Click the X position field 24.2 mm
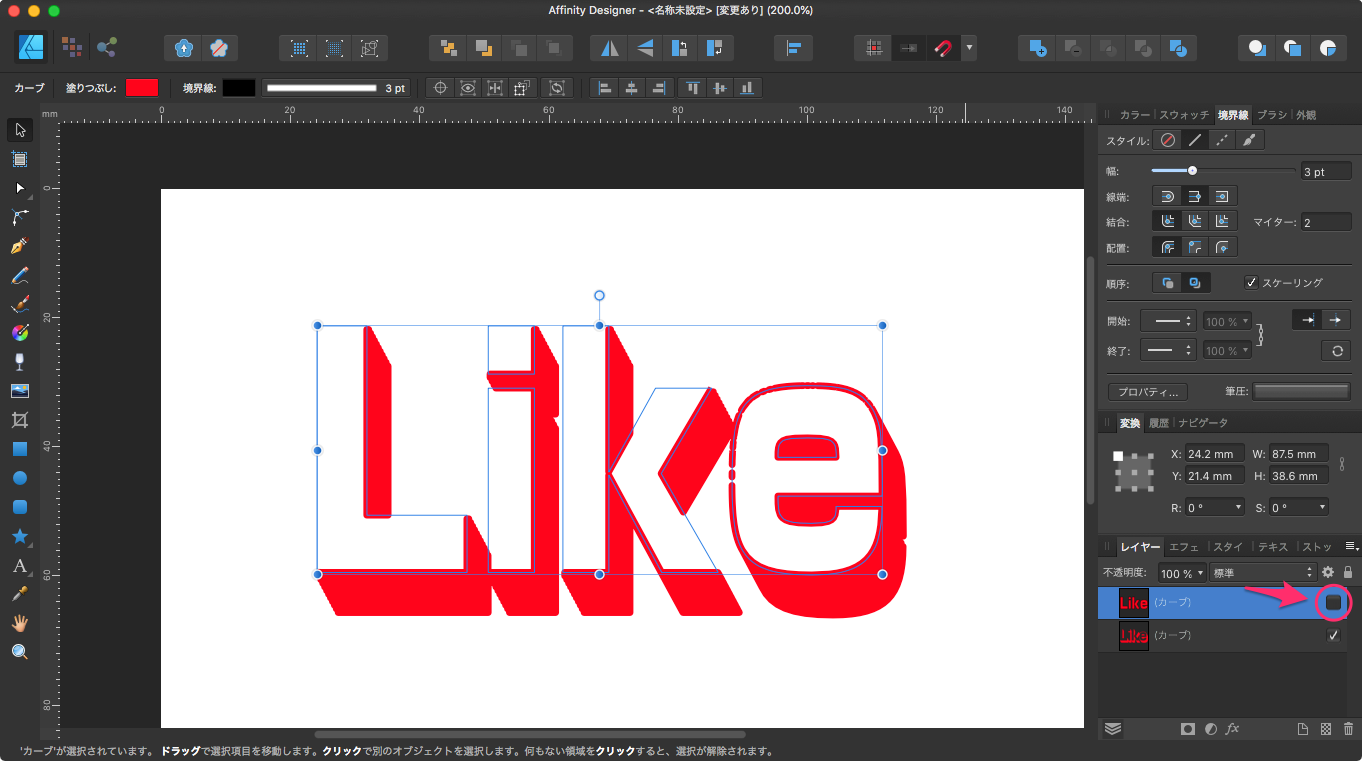Image resolution: width=1362 pixels, height=761 pixels. [x=1215, y=454]
